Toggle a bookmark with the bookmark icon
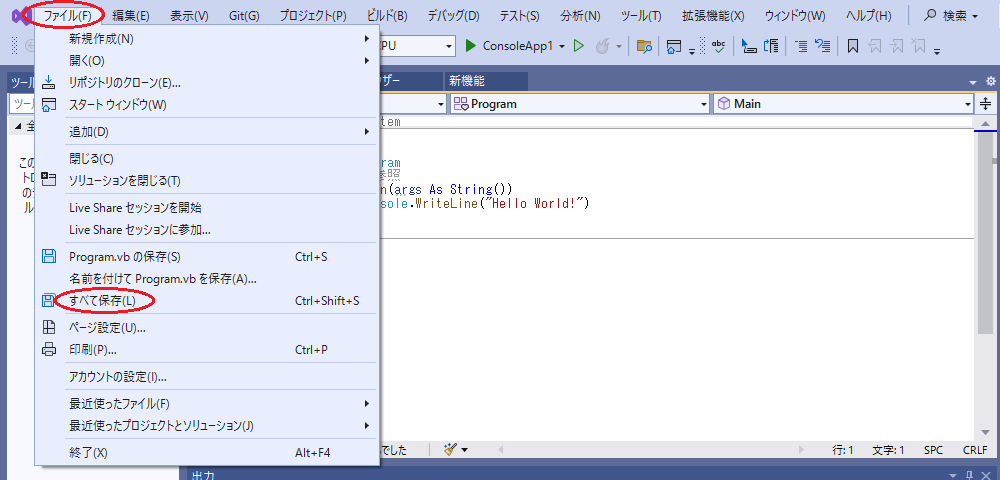Screen dimensions: 1000x480 [852, 46]
